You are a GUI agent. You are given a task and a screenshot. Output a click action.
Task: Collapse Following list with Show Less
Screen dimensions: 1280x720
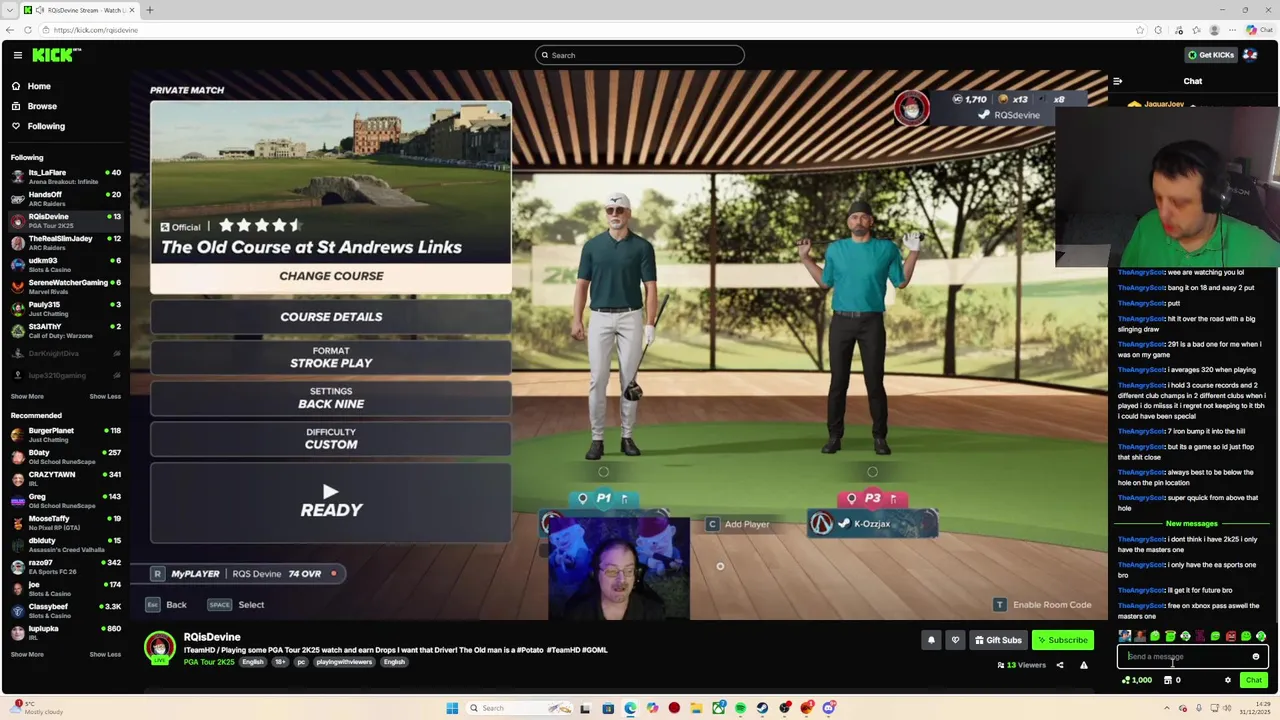105,396
